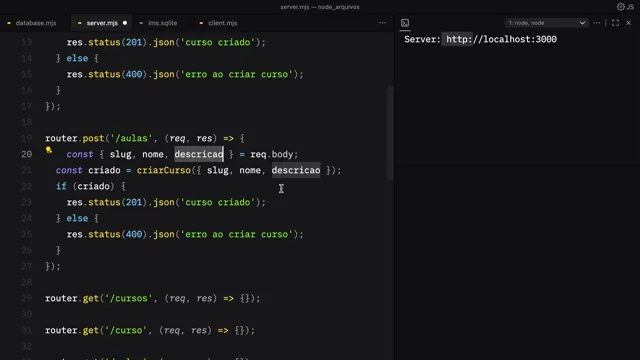Screen dimensions: 640x360
Task: Click the 'Server:' text in terminal
Action: click(x=422, y=39)
